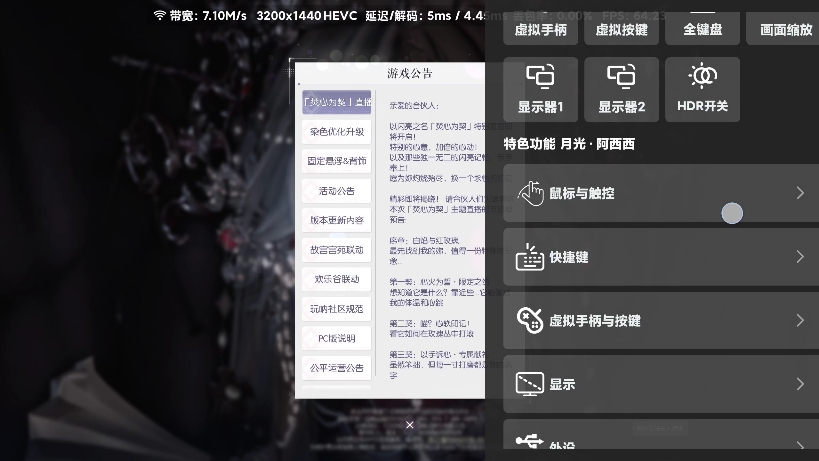Toggle the HDR开关 switch
819x461 pixels.
[x=703, y=89]
